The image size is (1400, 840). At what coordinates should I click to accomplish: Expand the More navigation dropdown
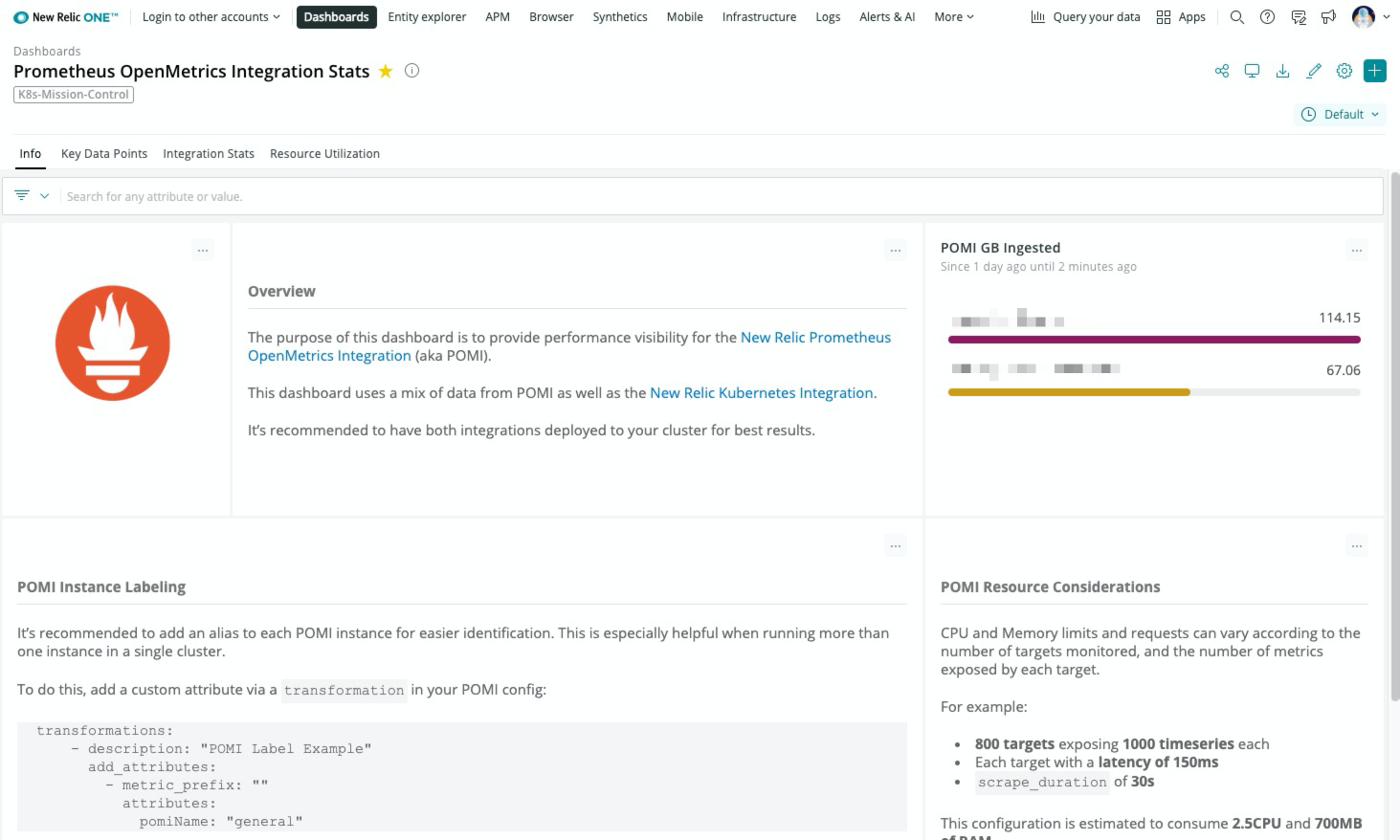(x=954, y=17)
